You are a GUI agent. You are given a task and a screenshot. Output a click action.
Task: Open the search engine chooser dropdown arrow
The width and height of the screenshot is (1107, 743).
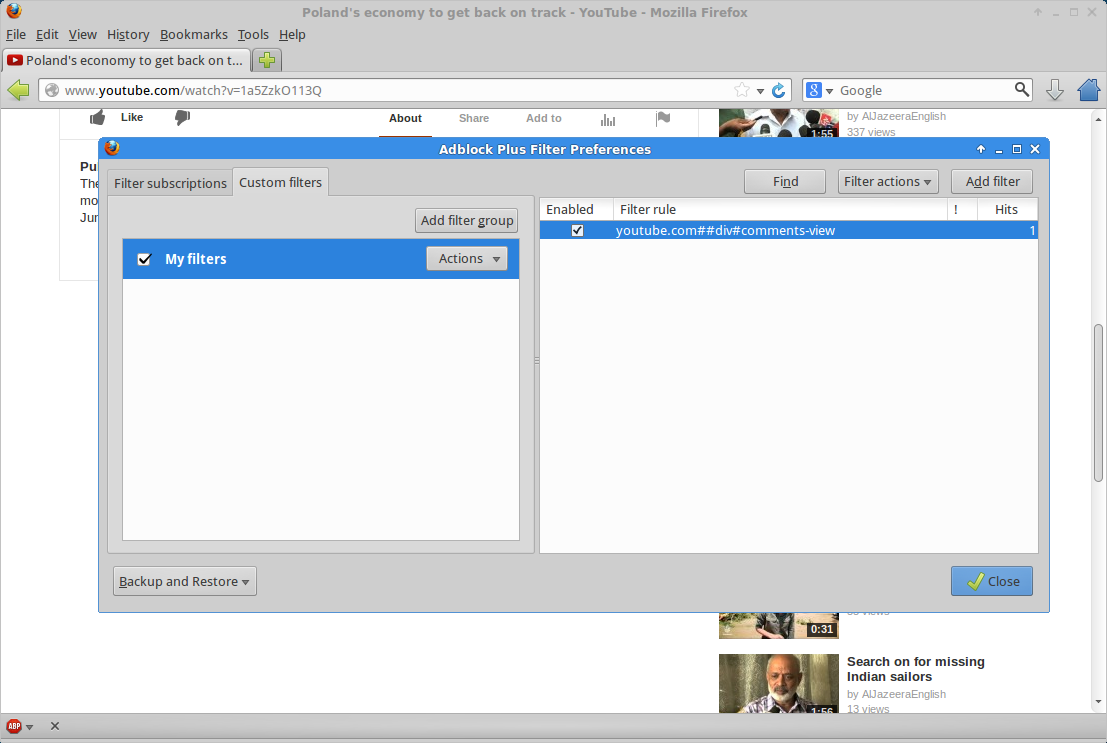[x=830, y=91]
